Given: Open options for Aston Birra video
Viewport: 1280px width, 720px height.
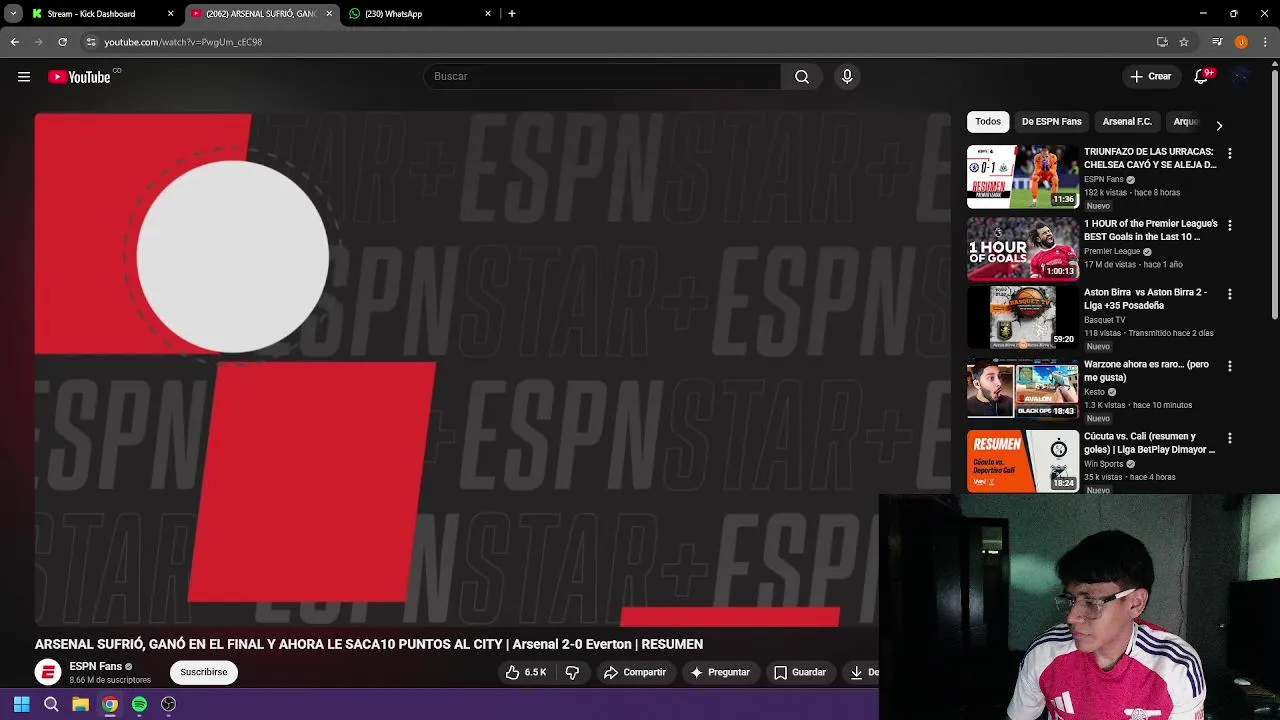Looking at the screenshot, I should [1230, 295].
